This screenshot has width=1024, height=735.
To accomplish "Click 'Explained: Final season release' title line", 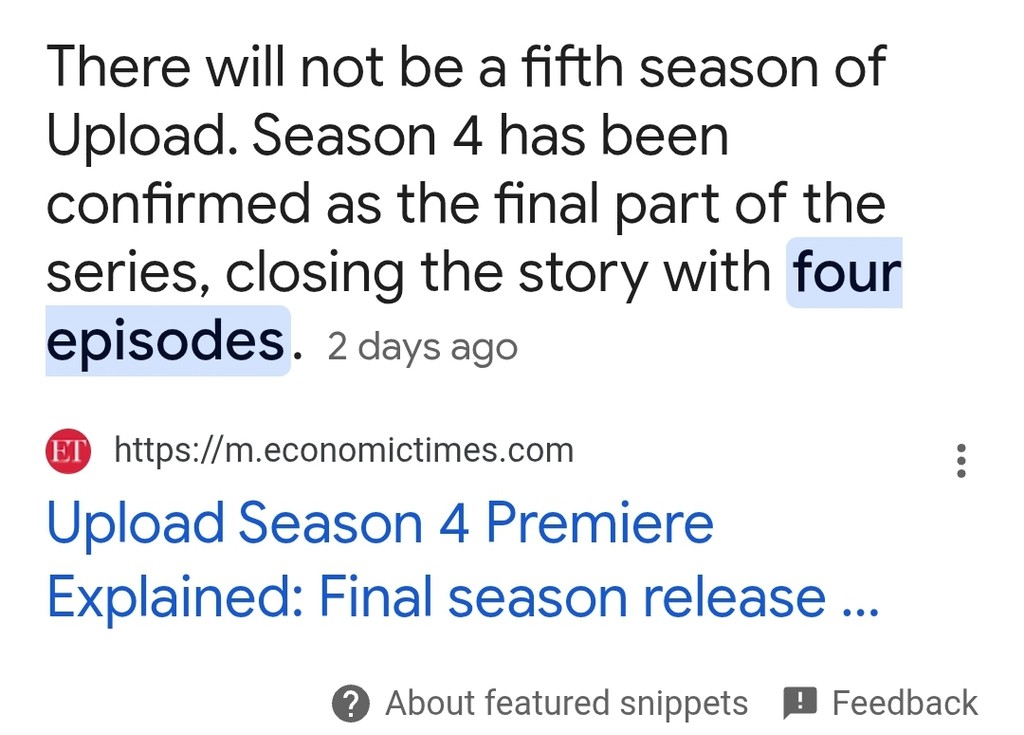I will [x=436, y=597].
